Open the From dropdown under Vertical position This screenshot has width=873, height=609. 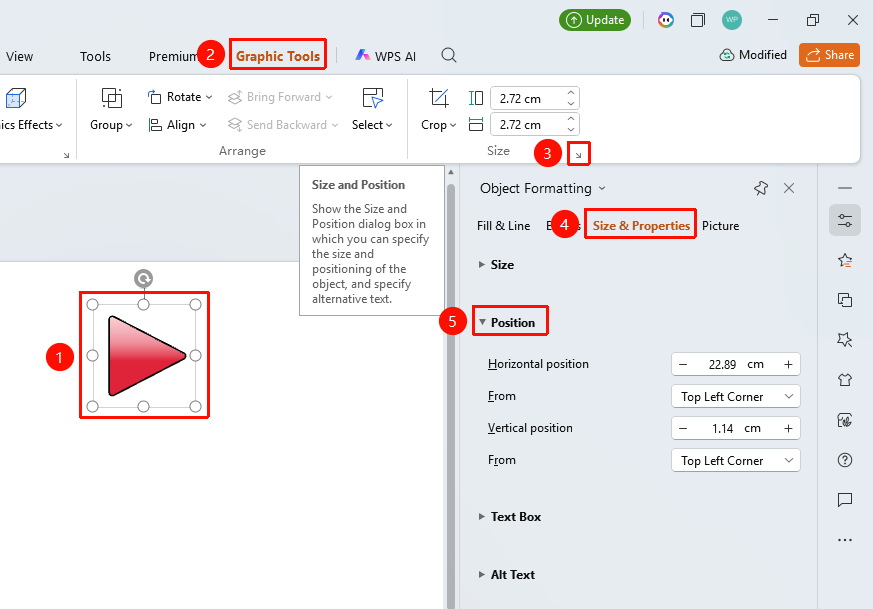point(735,460)
